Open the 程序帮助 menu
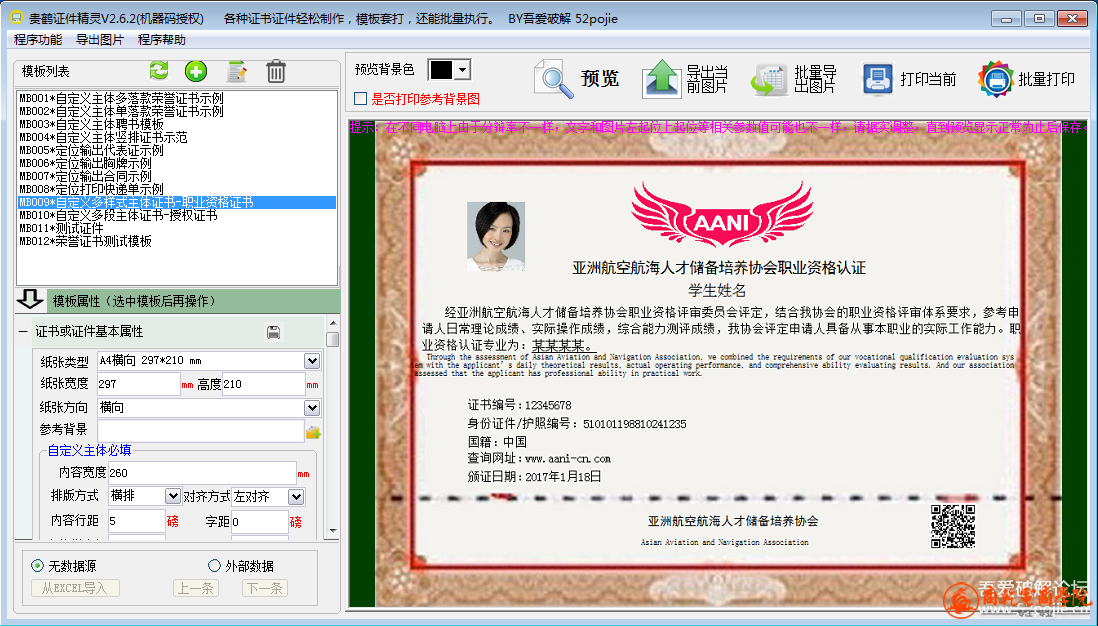The width and height of the screenshot is (1098, 626). (162, 40)
